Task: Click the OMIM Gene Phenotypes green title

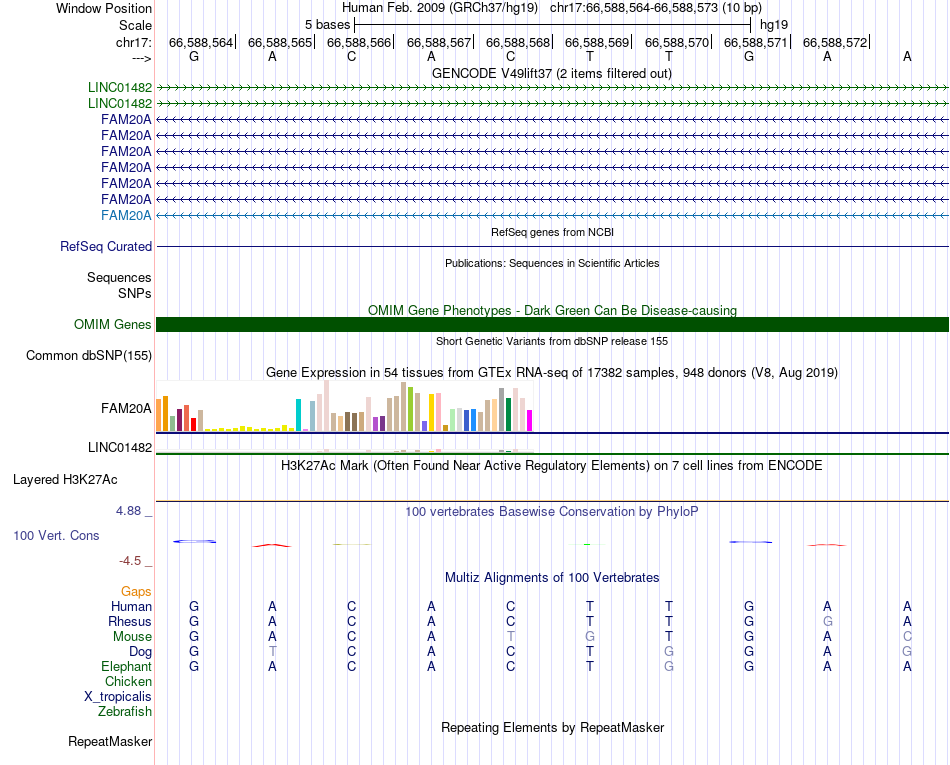Action: (x=553, y=310)
